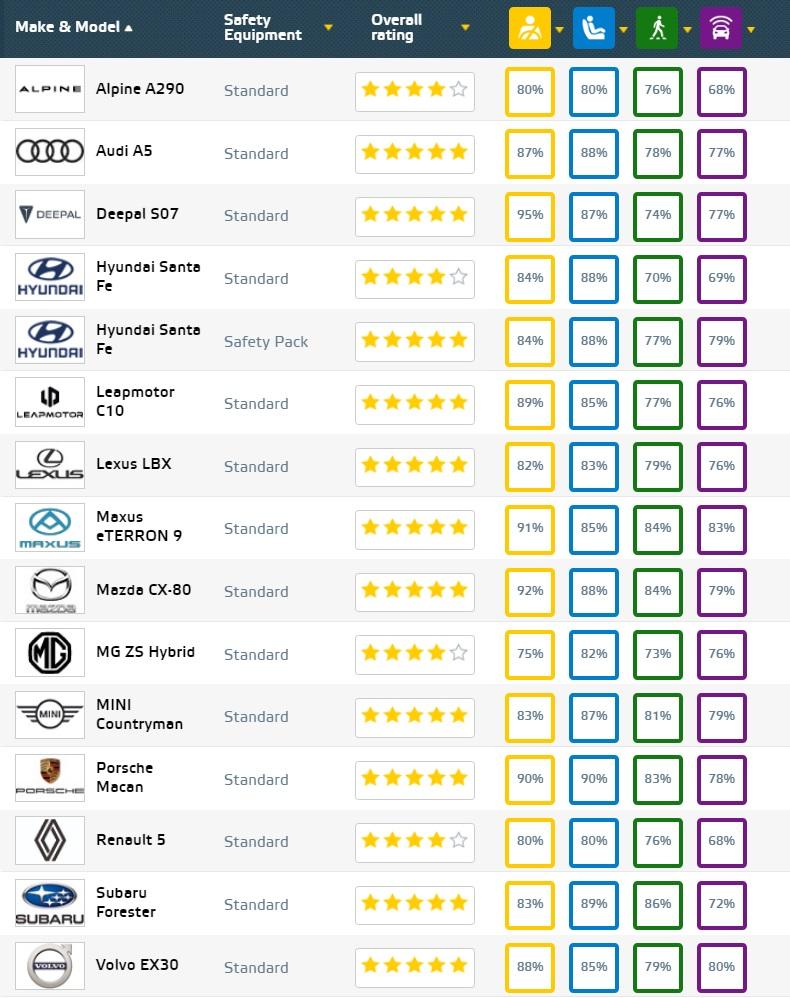This screenshot has height=998, width=790.
Task: Open the Subaru logo thumbnail
Action: (x=50, y=903)
